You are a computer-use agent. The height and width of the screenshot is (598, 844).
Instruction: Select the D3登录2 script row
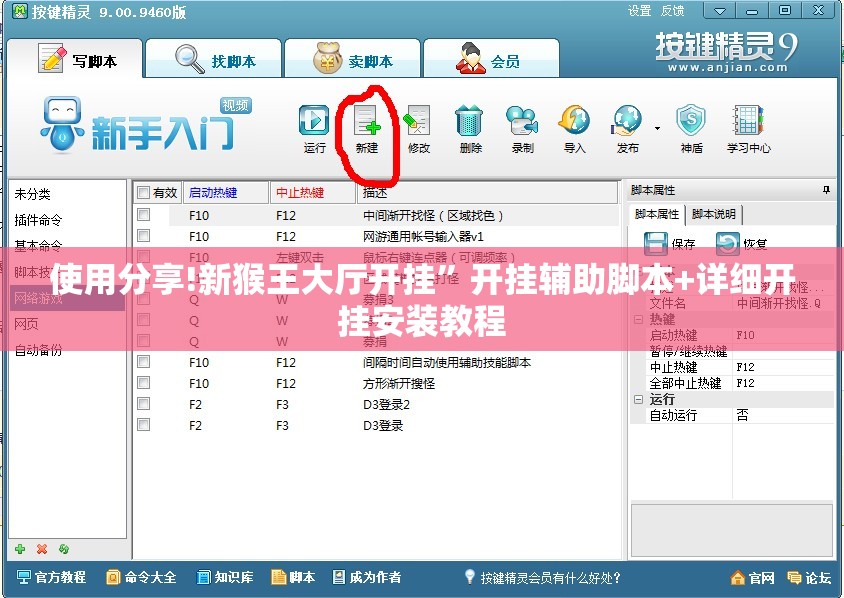pos(377,404)
